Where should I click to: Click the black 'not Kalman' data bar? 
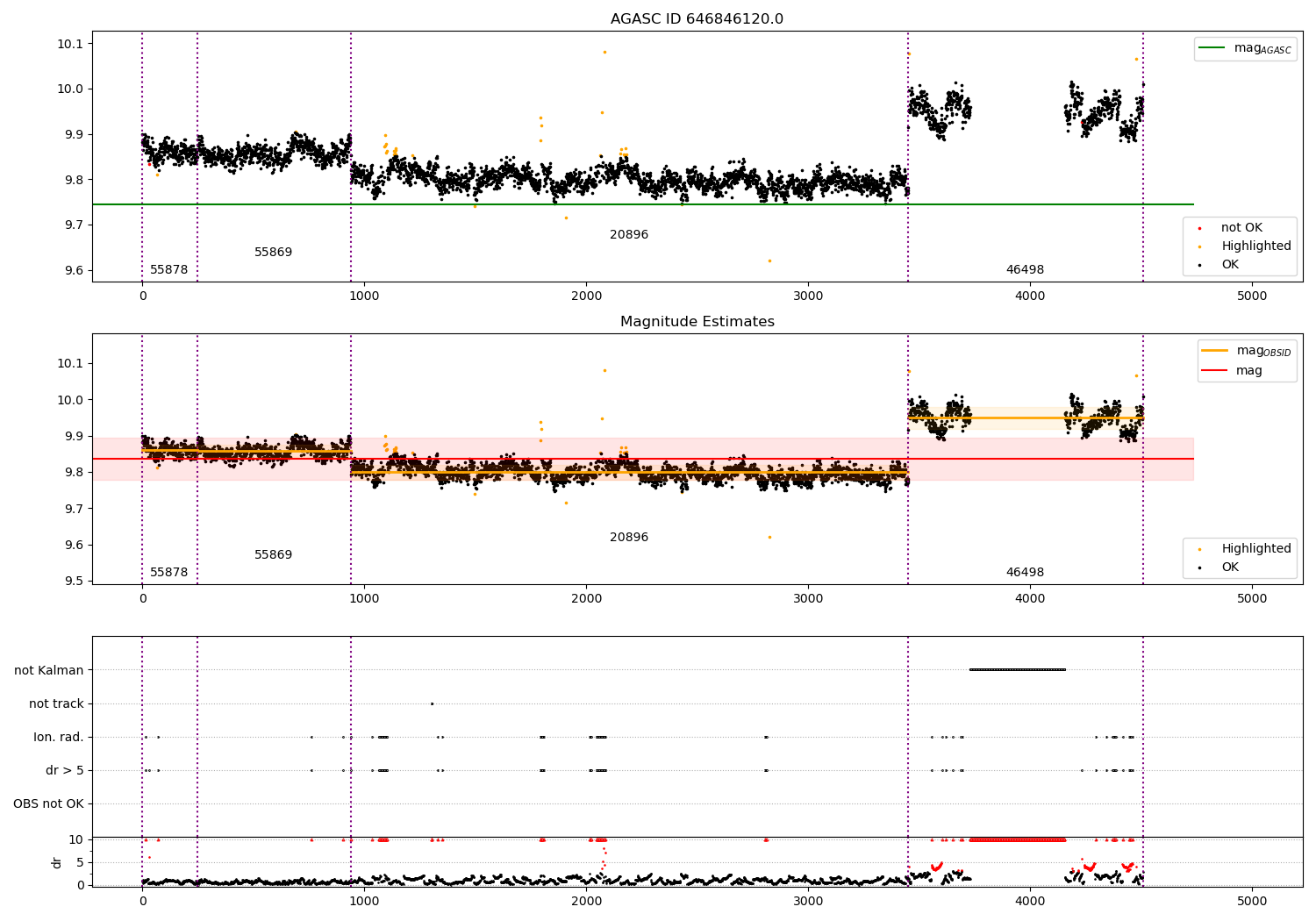point(1018,670)
